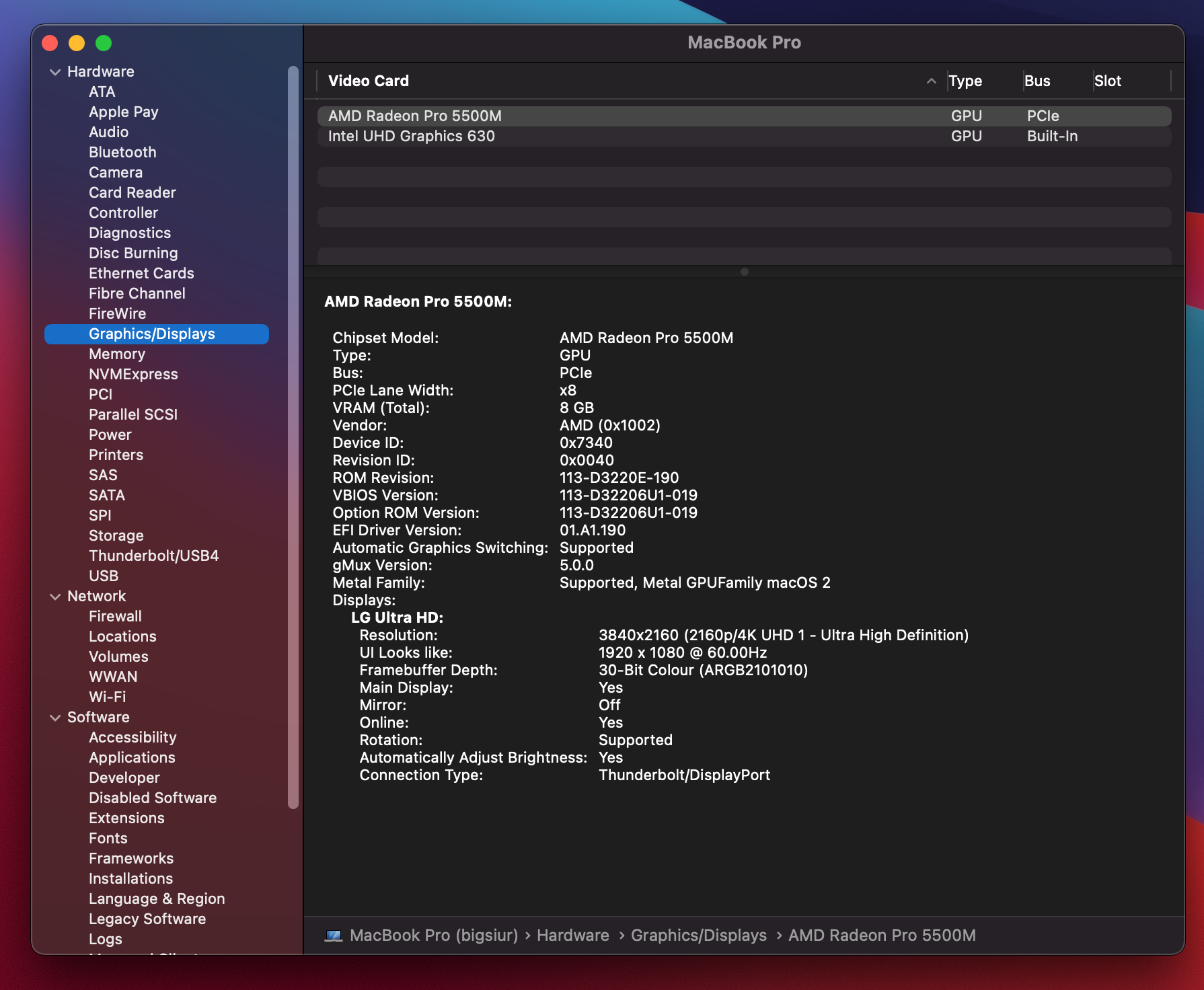Click MacBook Pro (bigsiur) in path bar
Image resolution: width=1204 pixels, height=990 pixels.
pyautogui.click(x=434, y=936)
